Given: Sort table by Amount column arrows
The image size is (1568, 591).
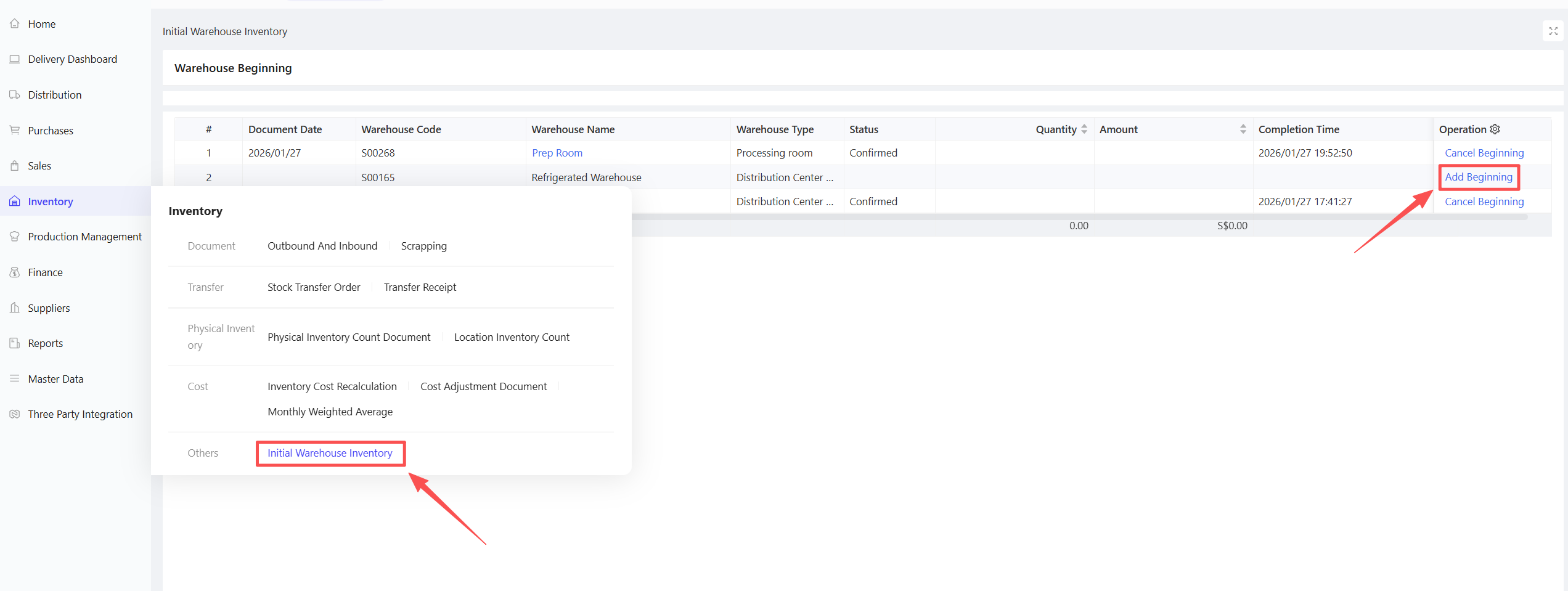Looking at the screenshot, I should 1243,129.
